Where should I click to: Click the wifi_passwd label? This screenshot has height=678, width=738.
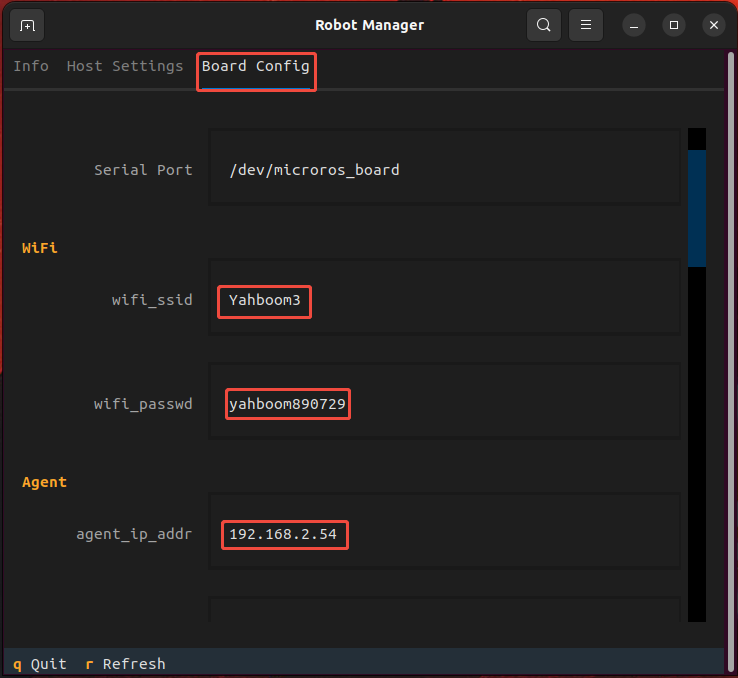pyautogui.click(x=143, y=404)
